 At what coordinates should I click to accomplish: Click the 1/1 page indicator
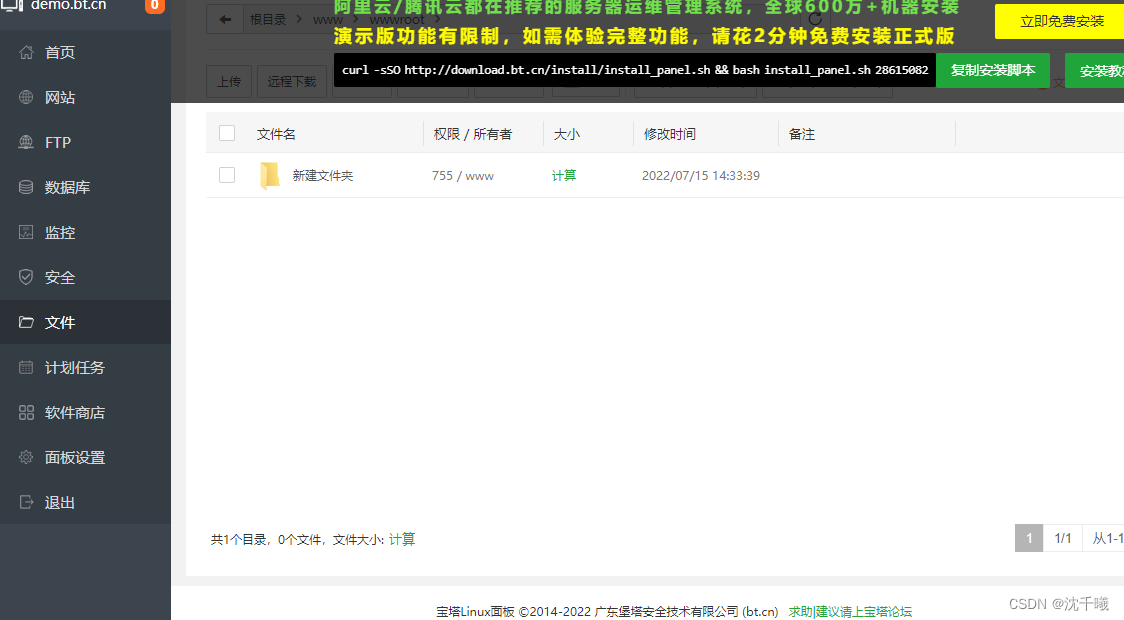click(1062, 538)
